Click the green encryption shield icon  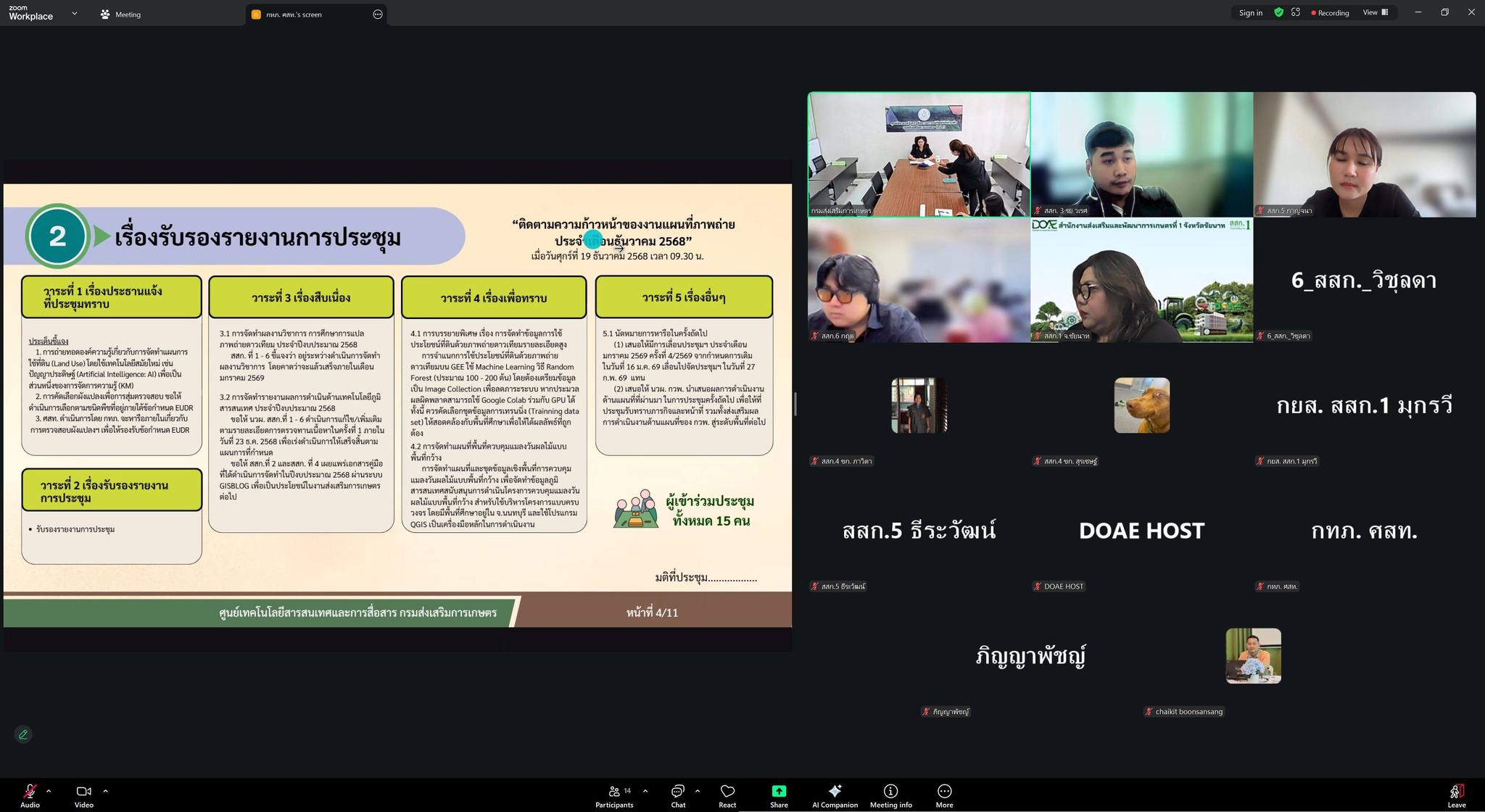tap(1278, 12)
